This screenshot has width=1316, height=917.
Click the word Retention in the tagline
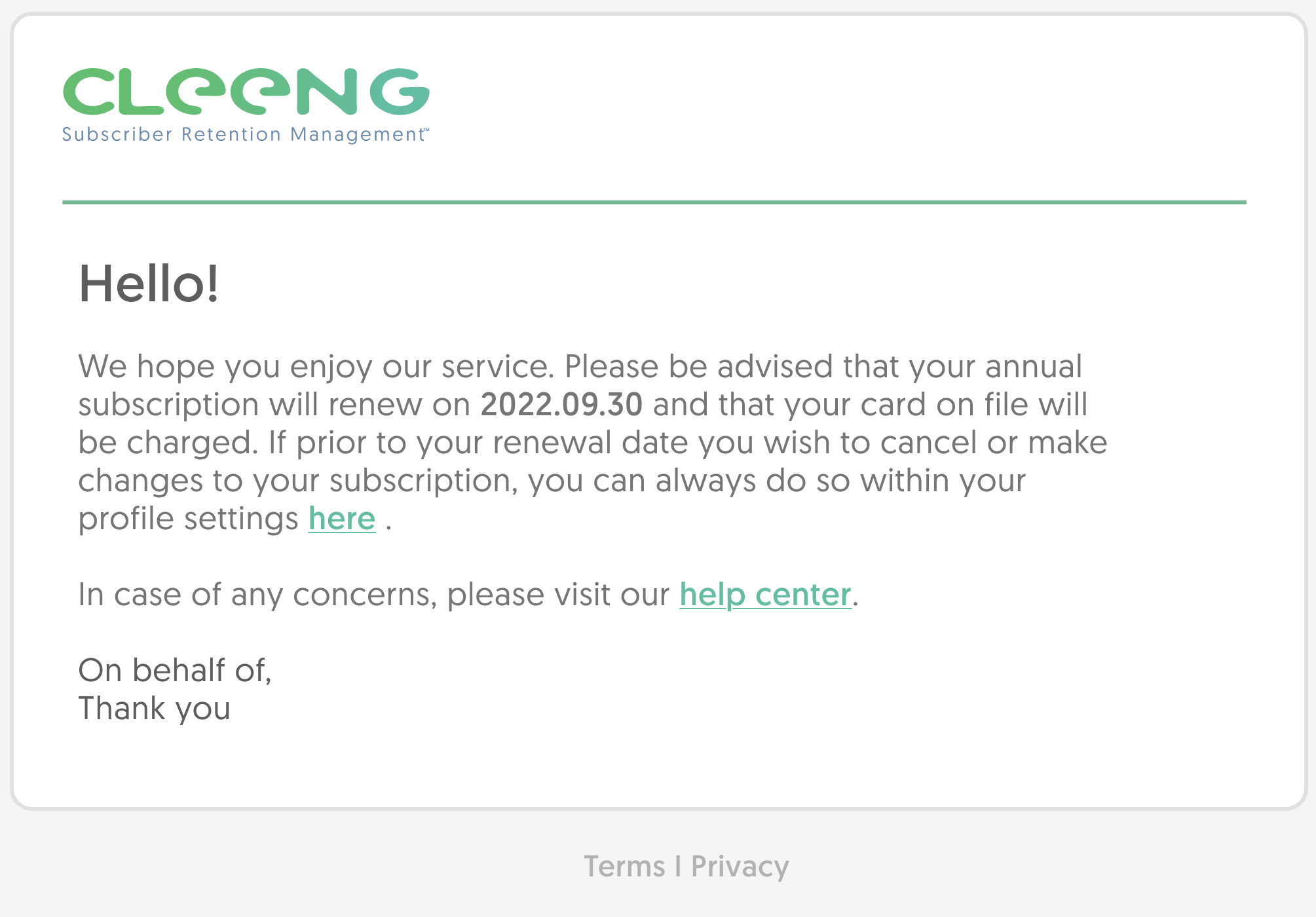click(x=231, y=134)
